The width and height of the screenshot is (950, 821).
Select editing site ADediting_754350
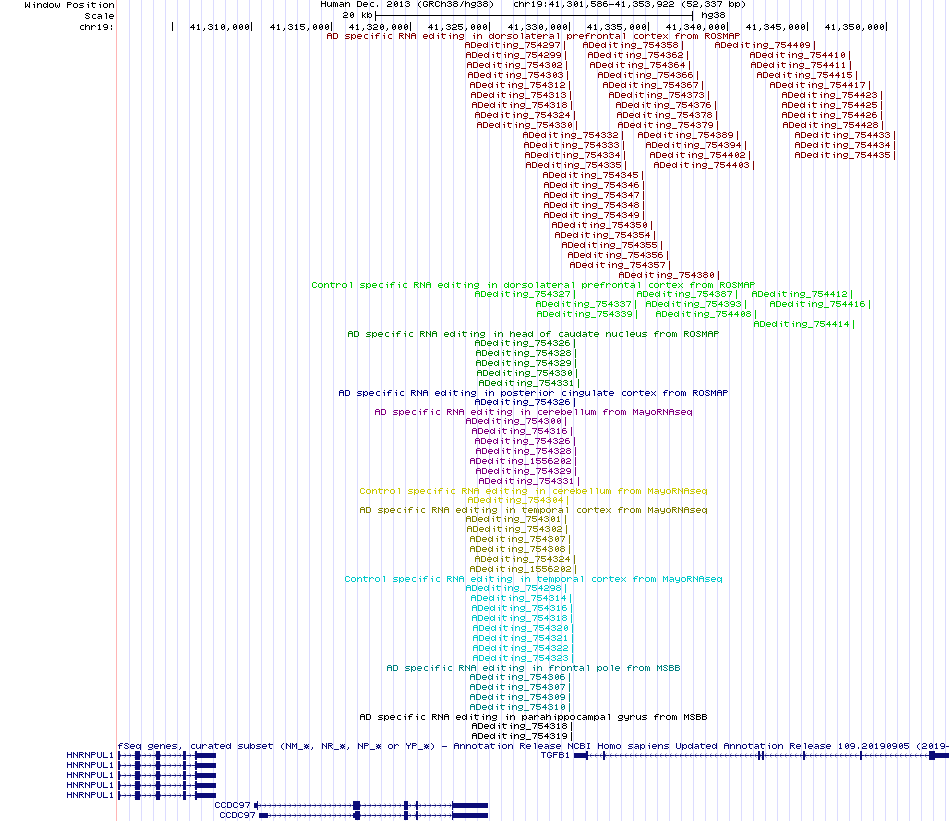point(602,225)
